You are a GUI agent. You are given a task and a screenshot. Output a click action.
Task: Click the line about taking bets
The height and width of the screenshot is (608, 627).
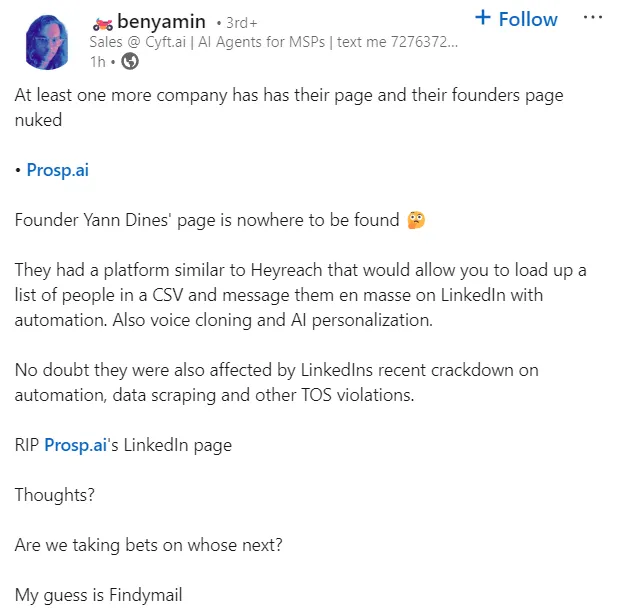click(x=148, y=545)
